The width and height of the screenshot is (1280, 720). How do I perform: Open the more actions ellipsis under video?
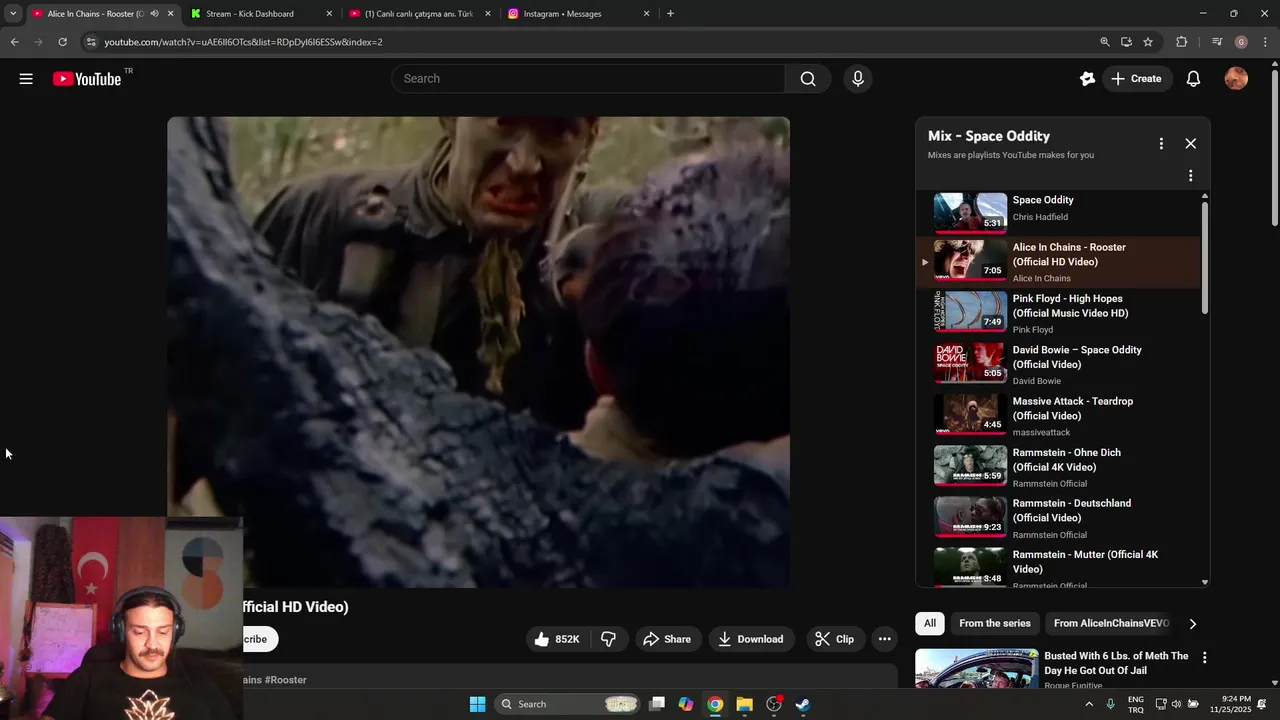tap(884, 639)
